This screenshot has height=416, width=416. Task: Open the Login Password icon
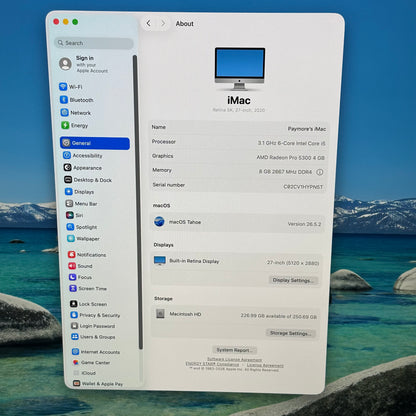click(x=75, y=326)
